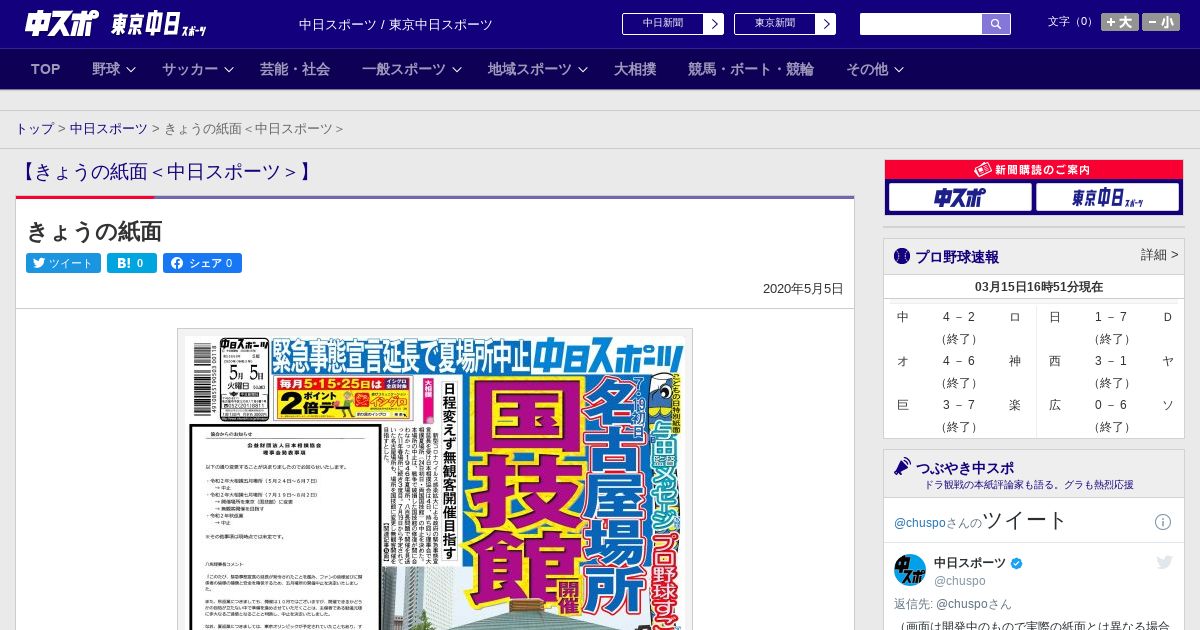Image resolution: width=1200 pixels, height=630 pixels.
Task: Open the 中日新聞 link button
Action: [663, 23]
